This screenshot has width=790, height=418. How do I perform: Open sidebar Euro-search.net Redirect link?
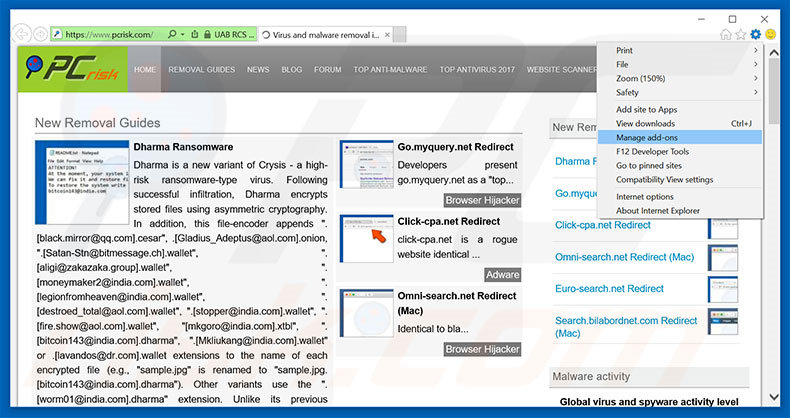(x=609, y=289)
